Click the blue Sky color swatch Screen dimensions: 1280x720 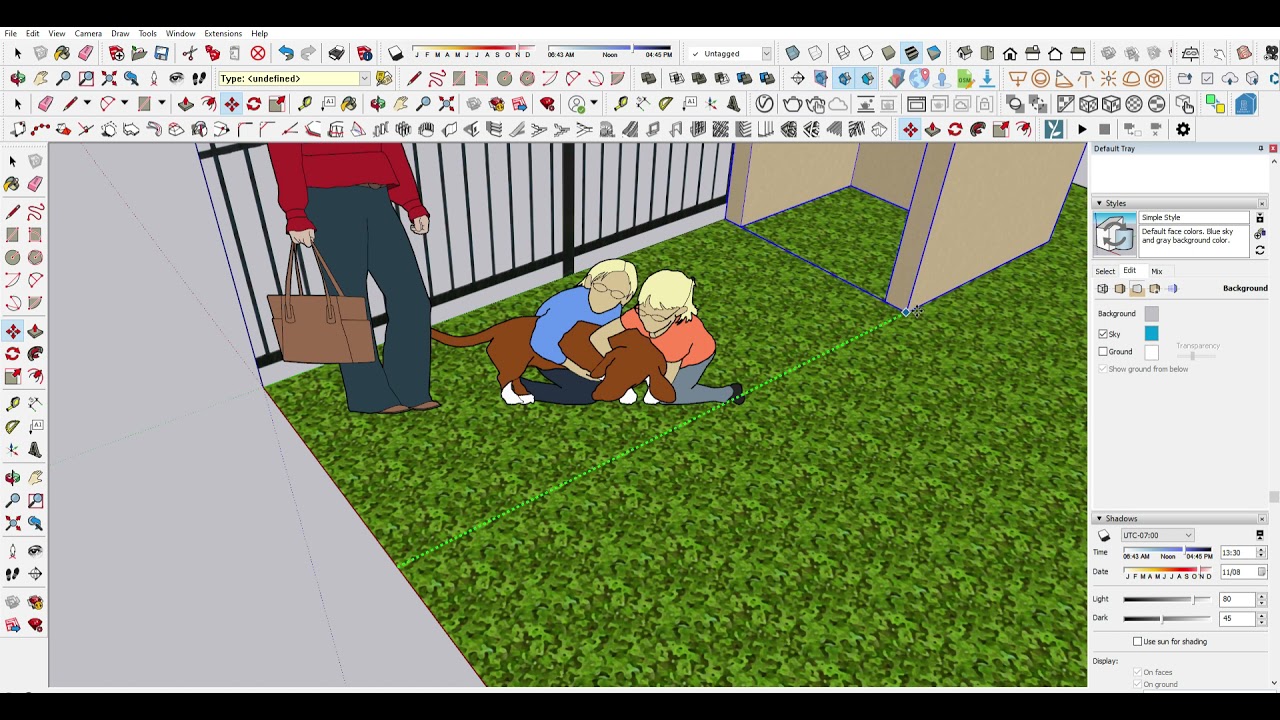coord(1151,333)
